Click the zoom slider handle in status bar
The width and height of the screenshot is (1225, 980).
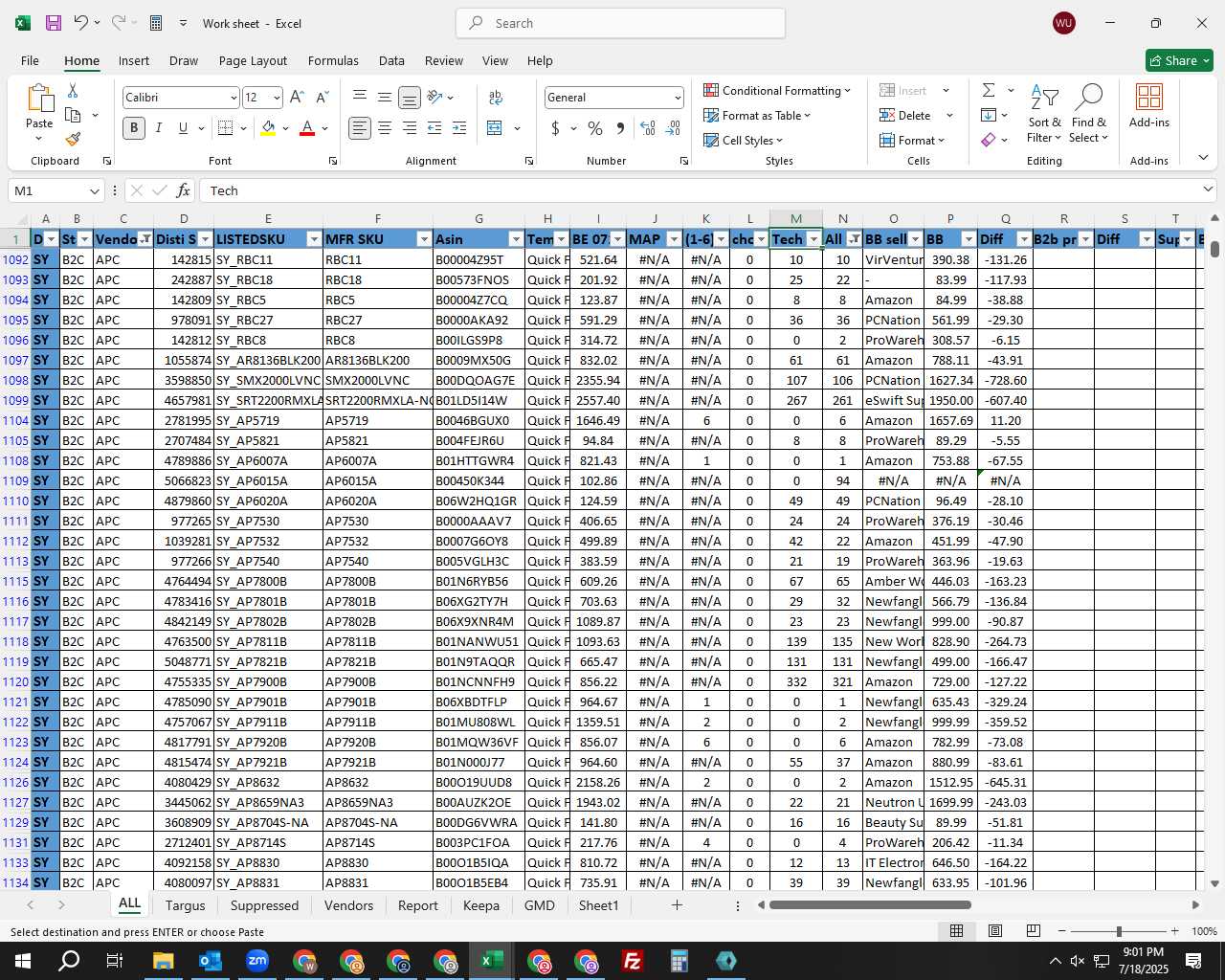click(1118, 931)
